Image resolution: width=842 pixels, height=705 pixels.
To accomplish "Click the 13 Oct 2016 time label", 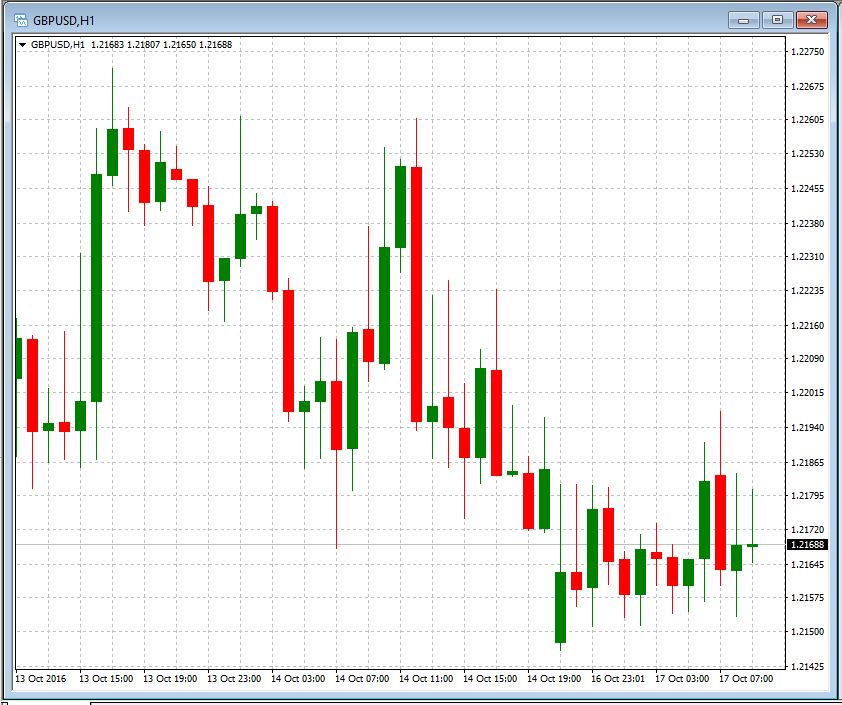I will pos(41,679).
